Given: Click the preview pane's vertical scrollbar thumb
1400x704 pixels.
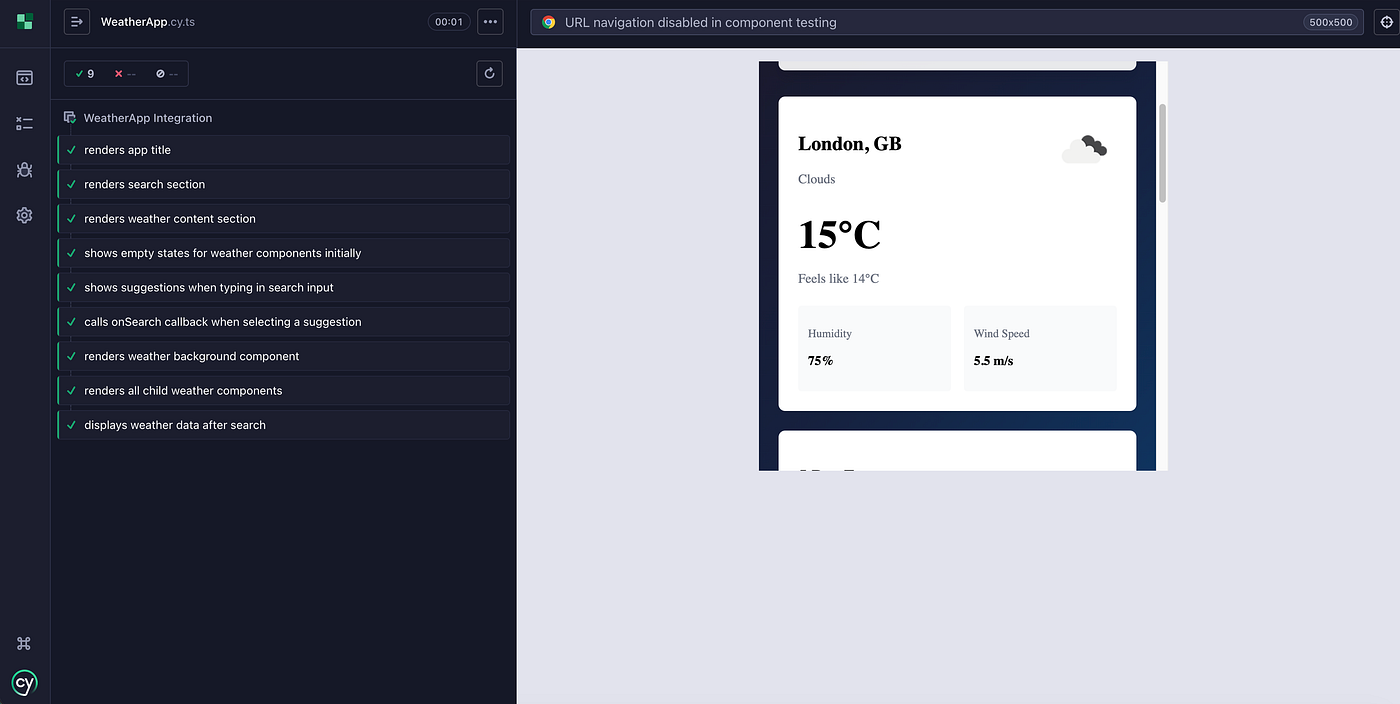Looking at the screenshot, I should pos(1162,152).
